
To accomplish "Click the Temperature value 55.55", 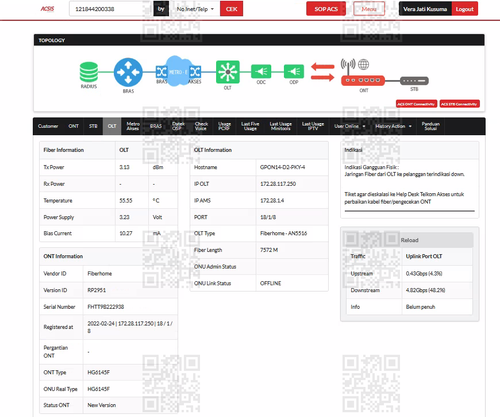I will click(x=126, y=201).
